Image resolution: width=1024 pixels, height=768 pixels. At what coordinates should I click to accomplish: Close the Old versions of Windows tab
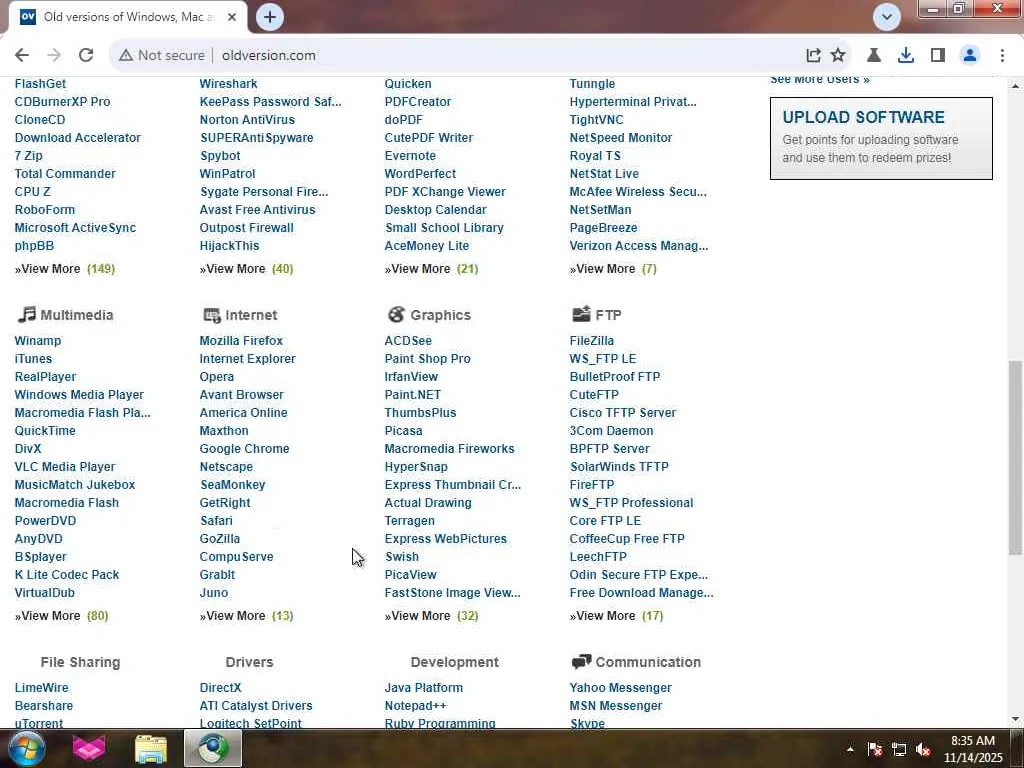[231, 17]
